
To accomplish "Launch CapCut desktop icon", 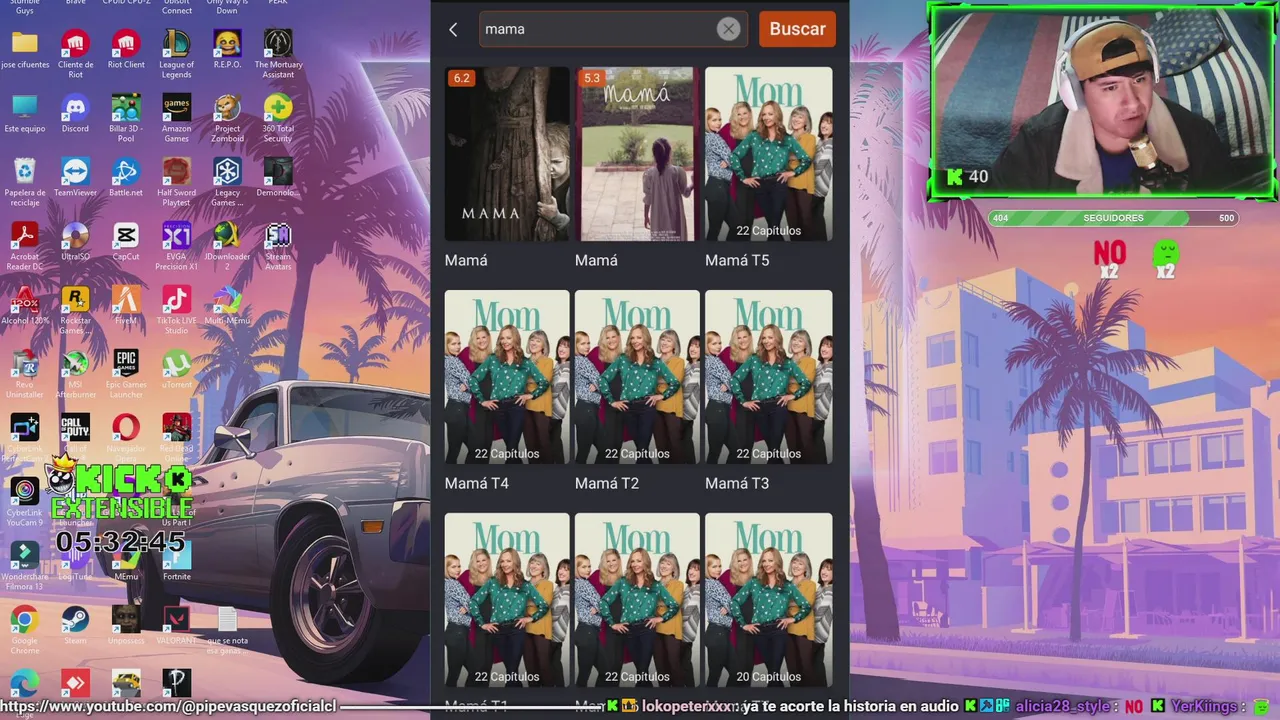I will click(126, 241).
